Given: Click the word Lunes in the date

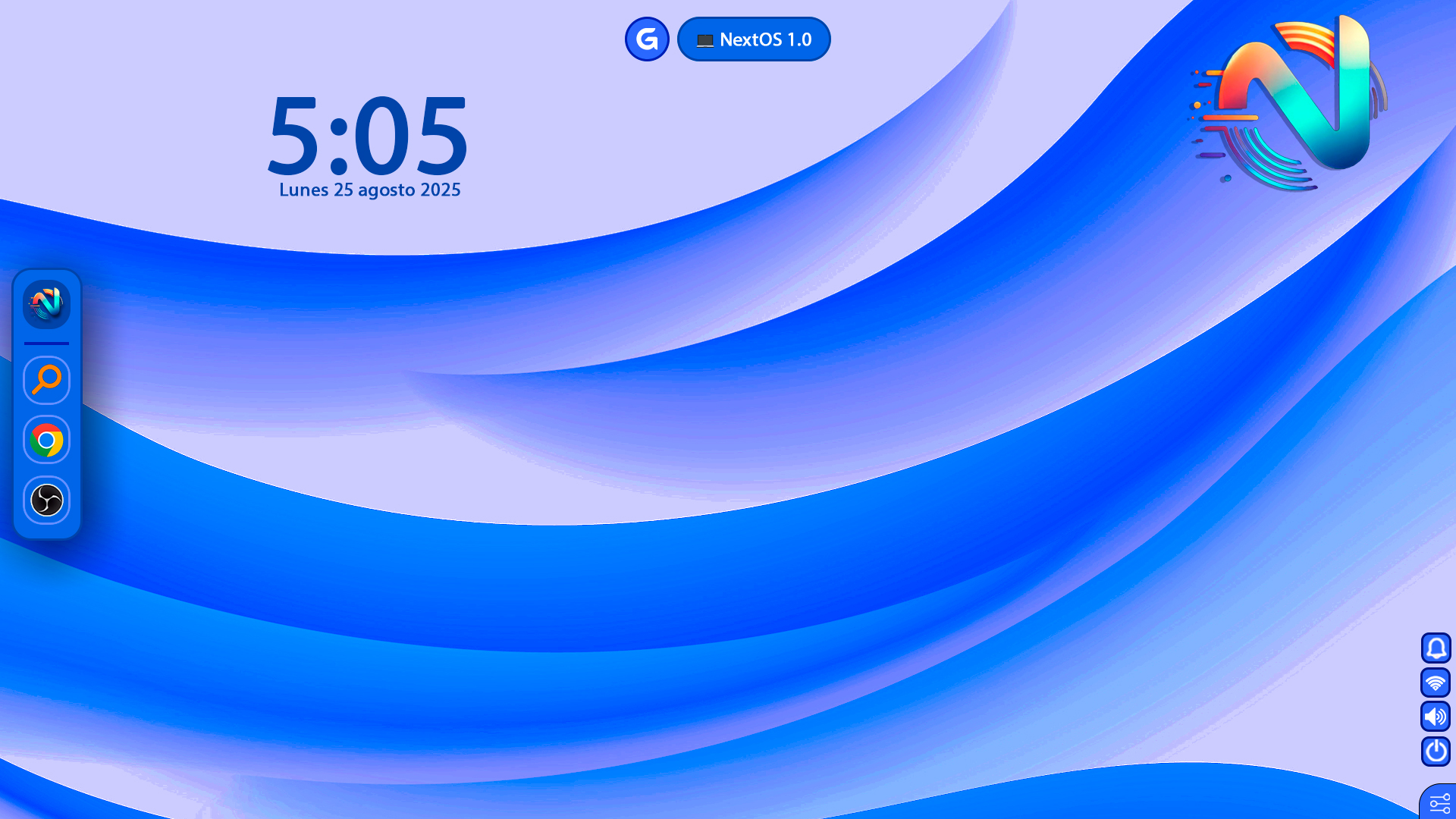Looking at the screenshot, I should (x=303, y=190).
